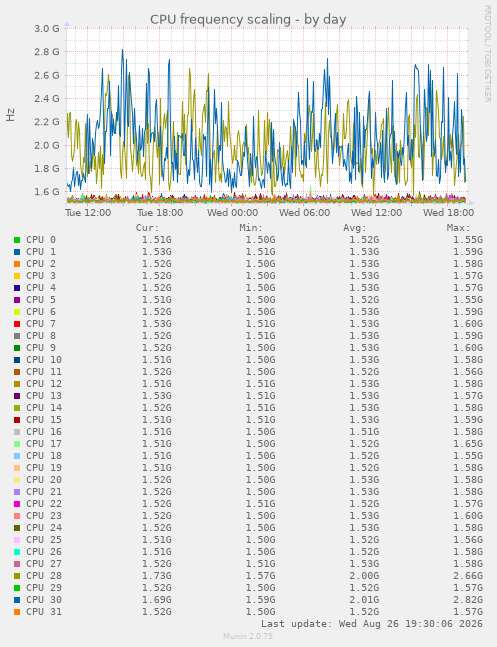Select the orange swatch next to CPU 31
Screen dimensions: 497x647
pos(17,612)
